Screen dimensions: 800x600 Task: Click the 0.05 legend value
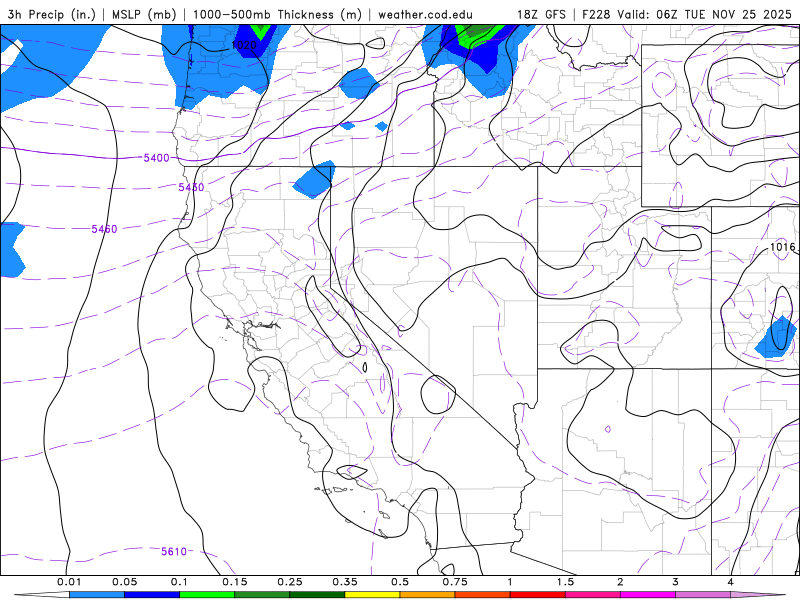pos(124,582)
